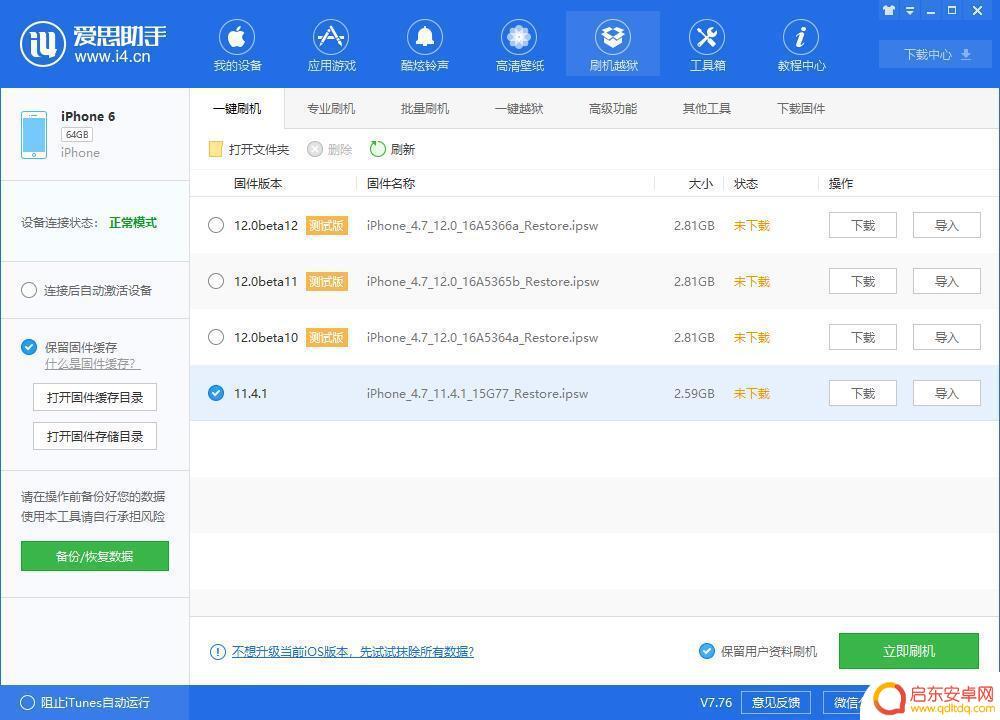Click the skin shirt icon in title bar
The height and width of the screenshot is (720, 1000).
point(888,10)
